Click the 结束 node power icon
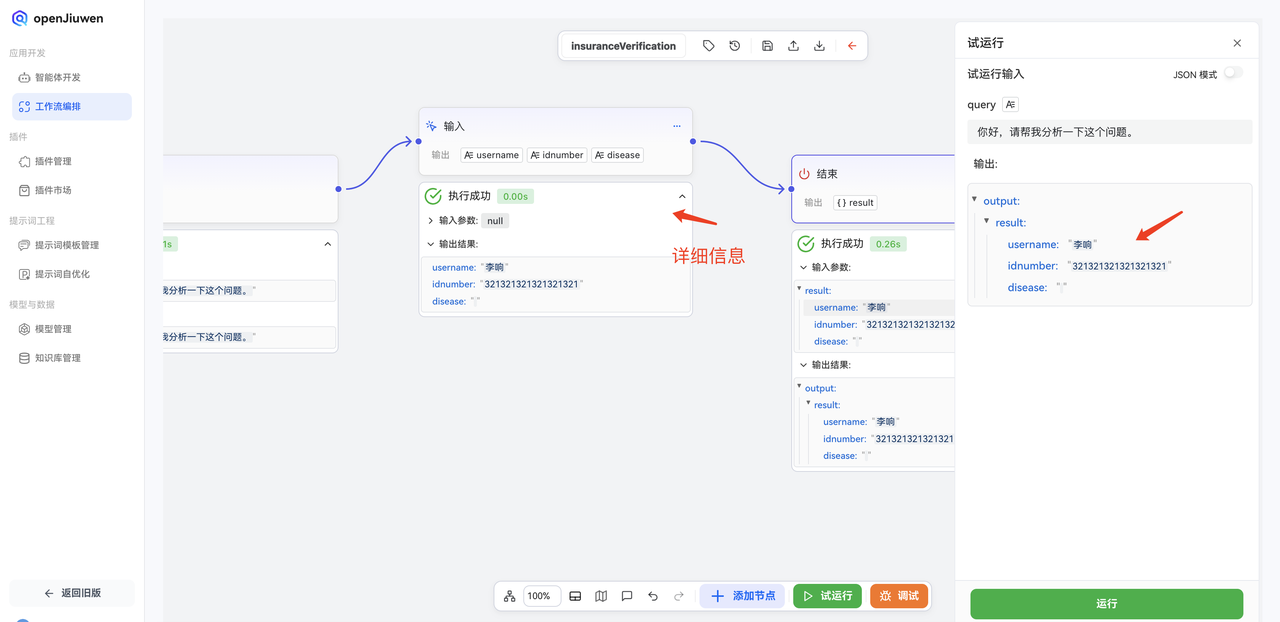Screen dimensions: 1280x622 [804, 174]
